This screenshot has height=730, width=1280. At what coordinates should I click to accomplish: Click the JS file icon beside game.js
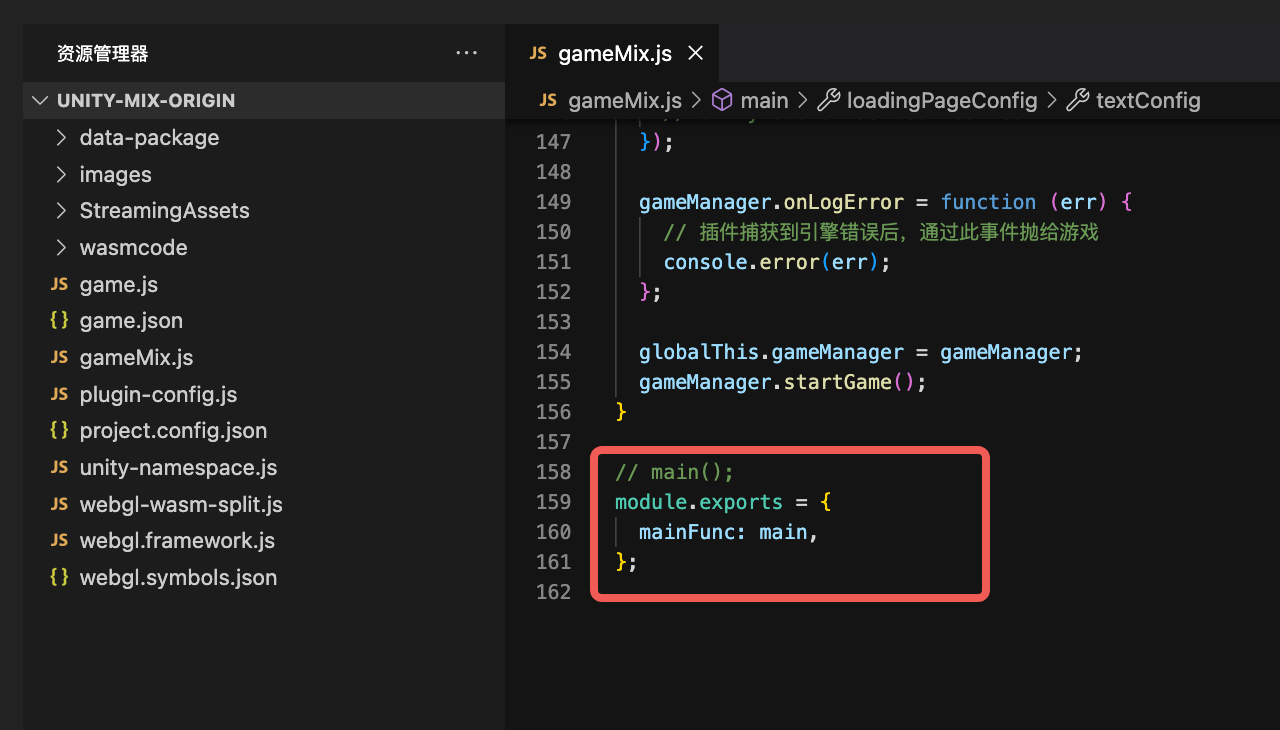[x=59, y=284]
